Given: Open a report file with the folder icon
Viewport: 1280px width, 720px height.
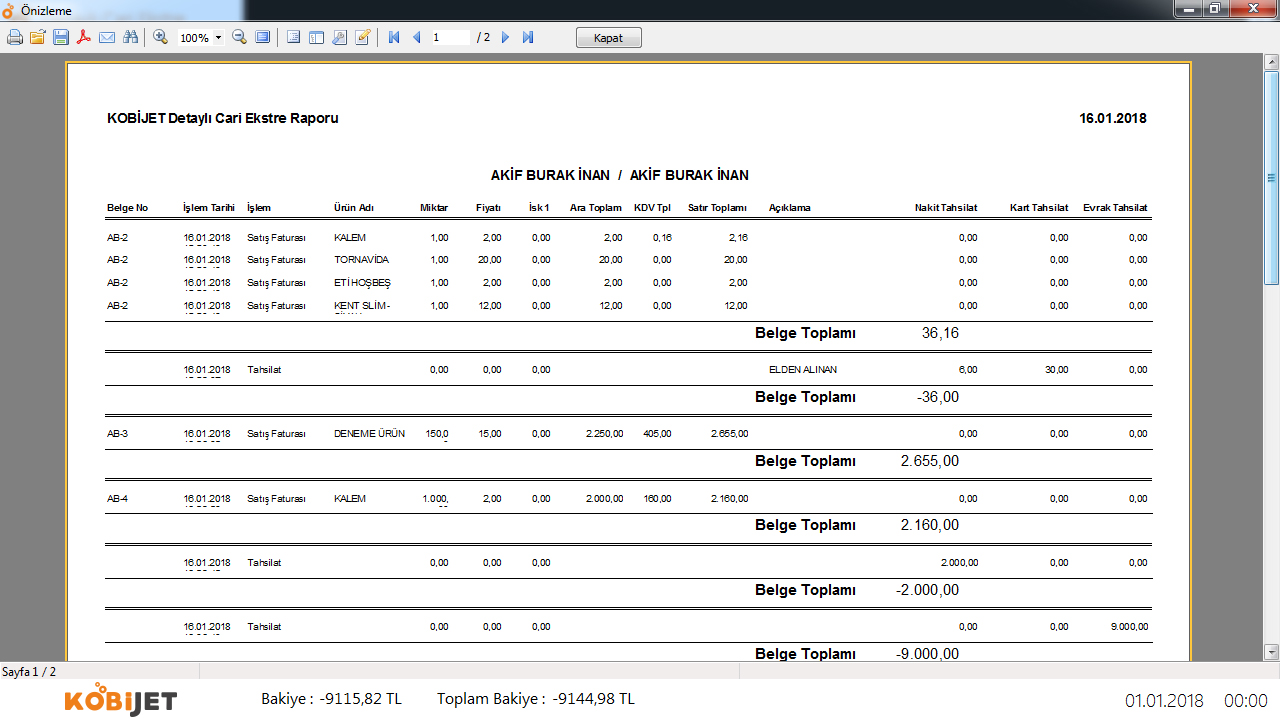Looking at the screenshot, I should [x=38, y=37].
